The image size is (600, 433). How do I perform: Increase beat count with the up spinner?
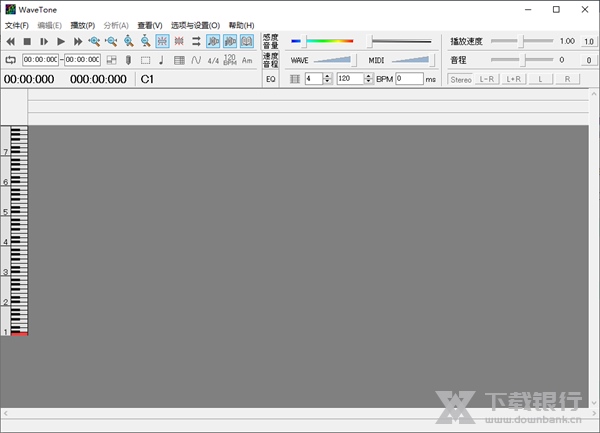click(327, 76)
